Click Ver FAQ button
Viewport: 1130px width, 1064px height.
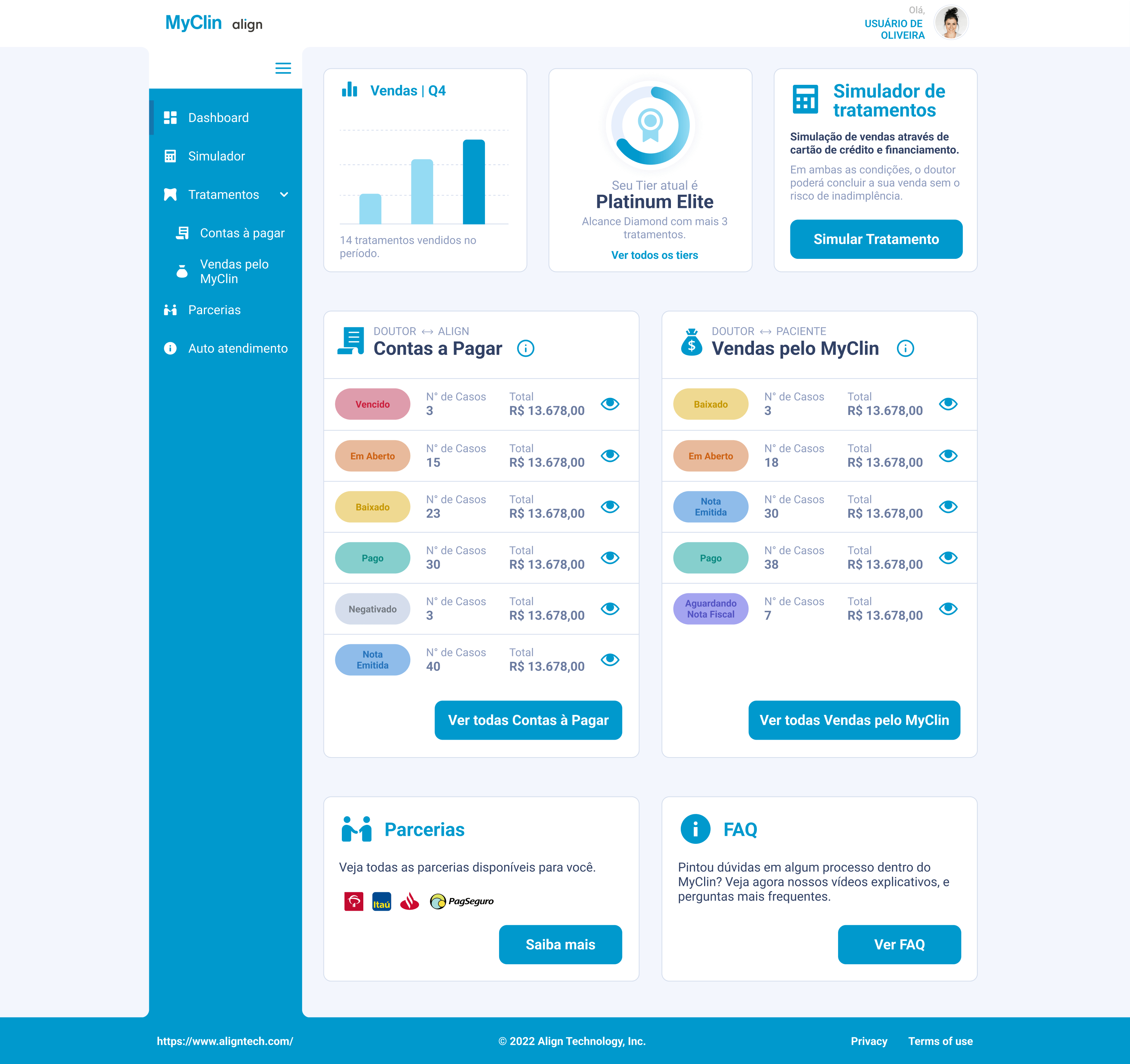(899, 945)
